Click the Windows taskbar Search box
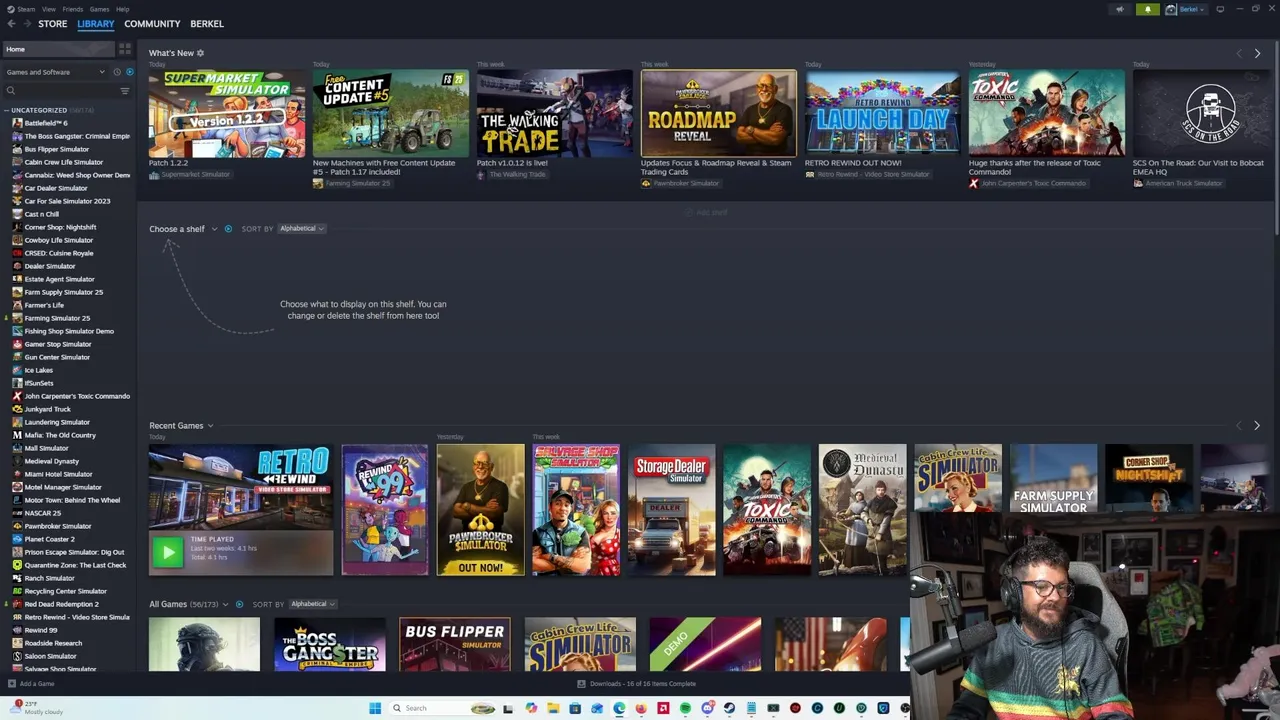This screenshot has height=720, width=1280. [x=443, y=708]
